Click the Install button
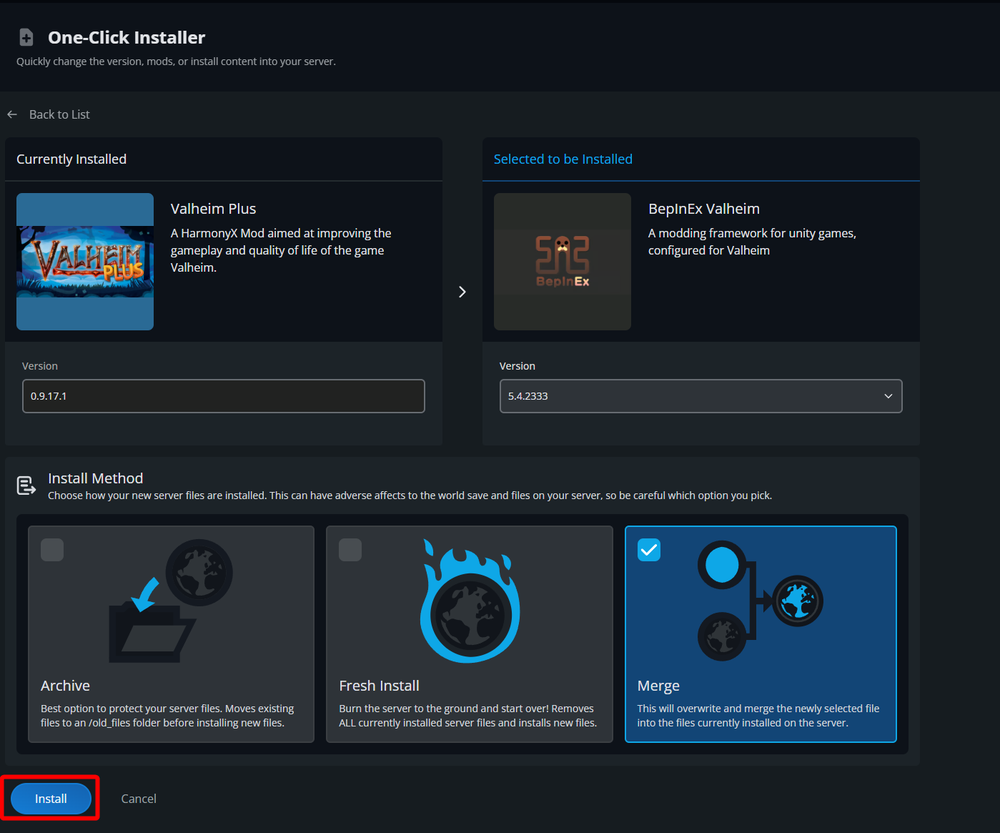The width and height of the screenshot is (1000, 833). tap(51, 799)
